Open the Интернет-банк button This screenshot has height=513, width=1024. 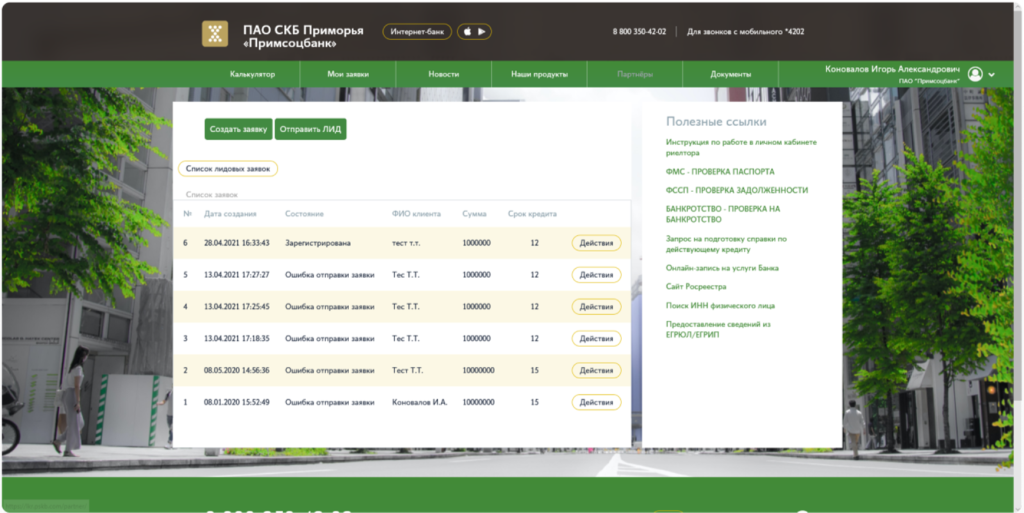click(x=417, y=32)
